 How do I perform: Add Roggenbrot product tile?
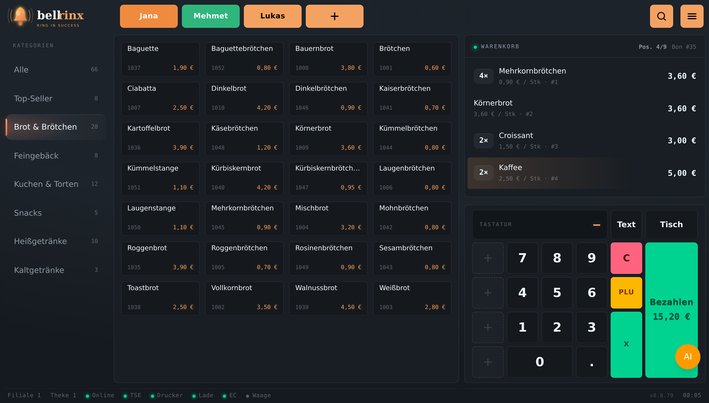point(161,258)
